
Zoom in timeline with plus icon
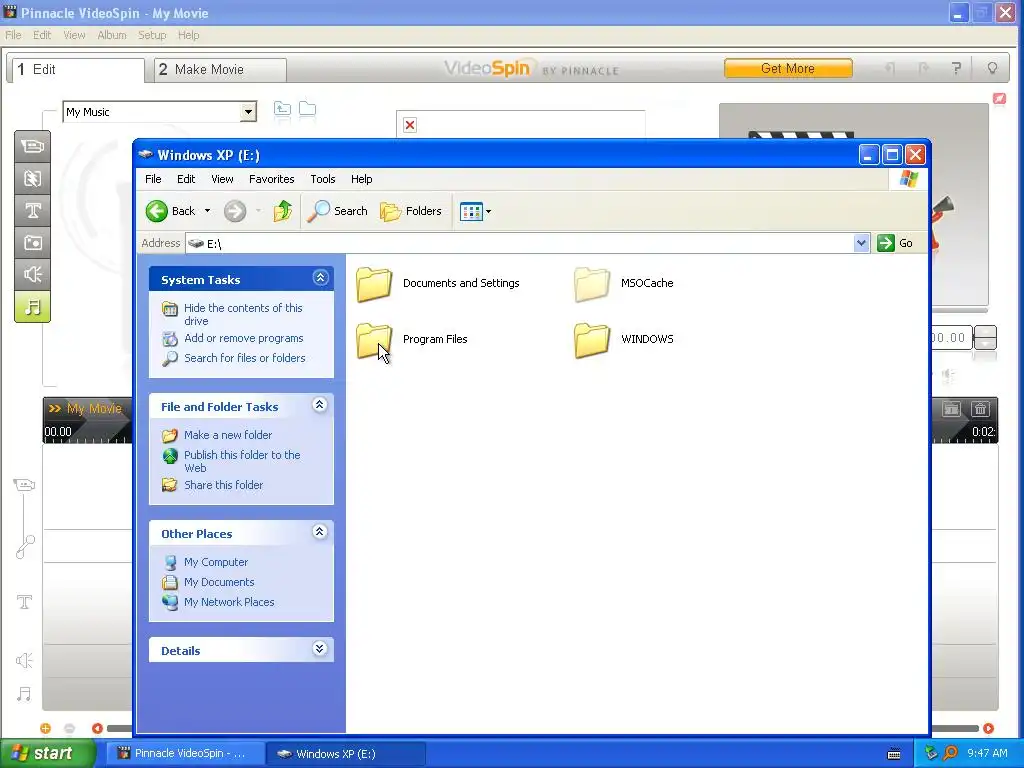point(45,728)
